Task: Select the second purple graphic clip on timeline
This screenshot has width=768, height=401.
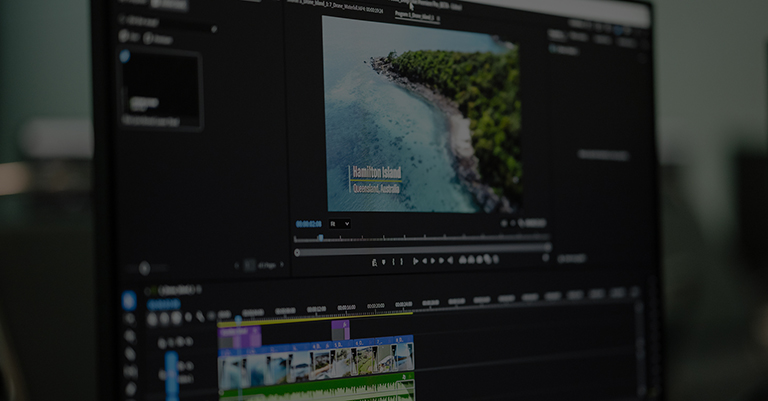Action: click(x=340, y=330)
